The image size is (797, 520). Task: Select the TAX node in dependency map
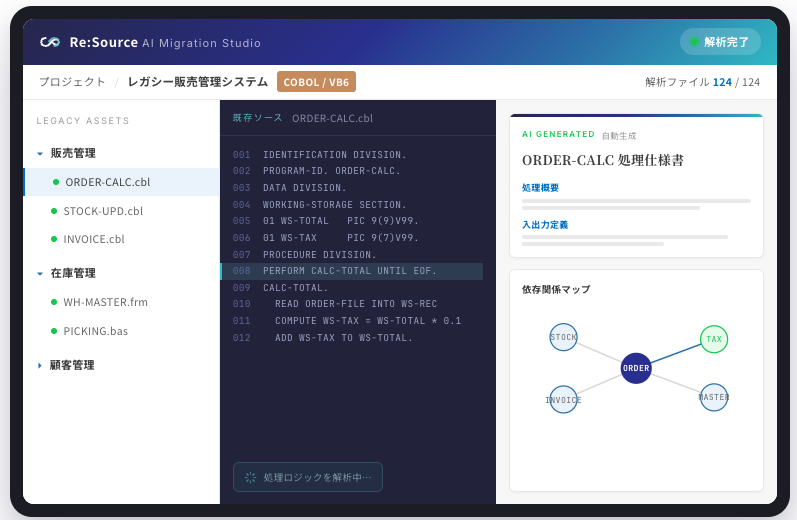point(714,339)
